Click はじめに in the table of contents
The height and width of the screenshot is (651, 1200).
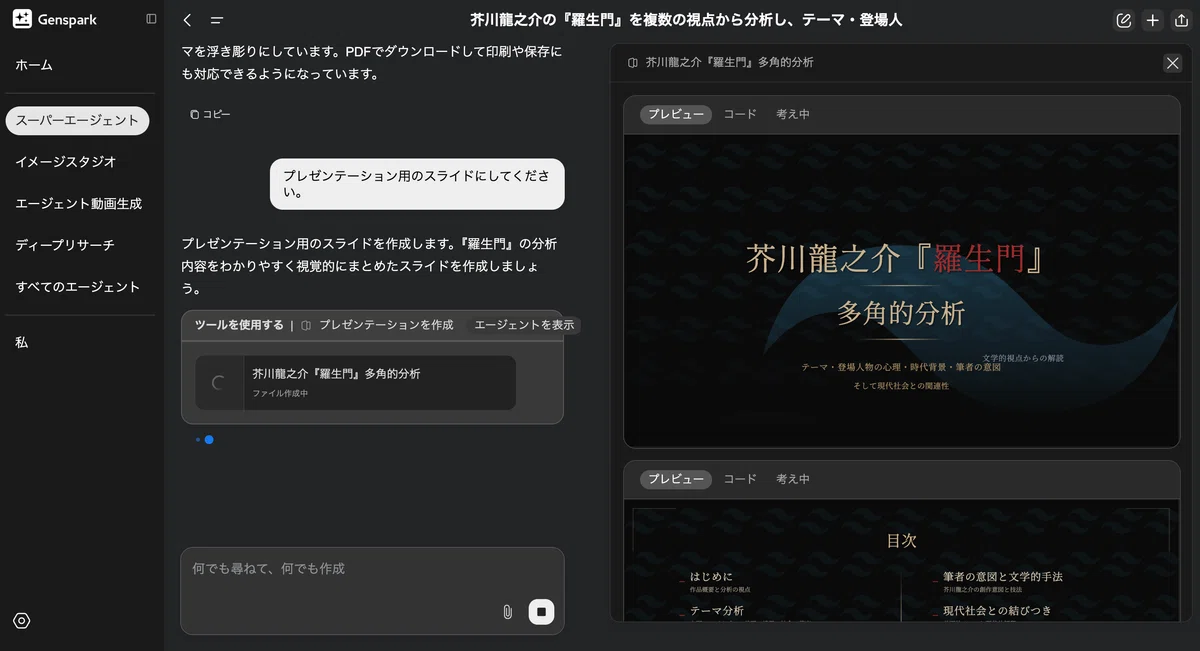coord(711,577)
